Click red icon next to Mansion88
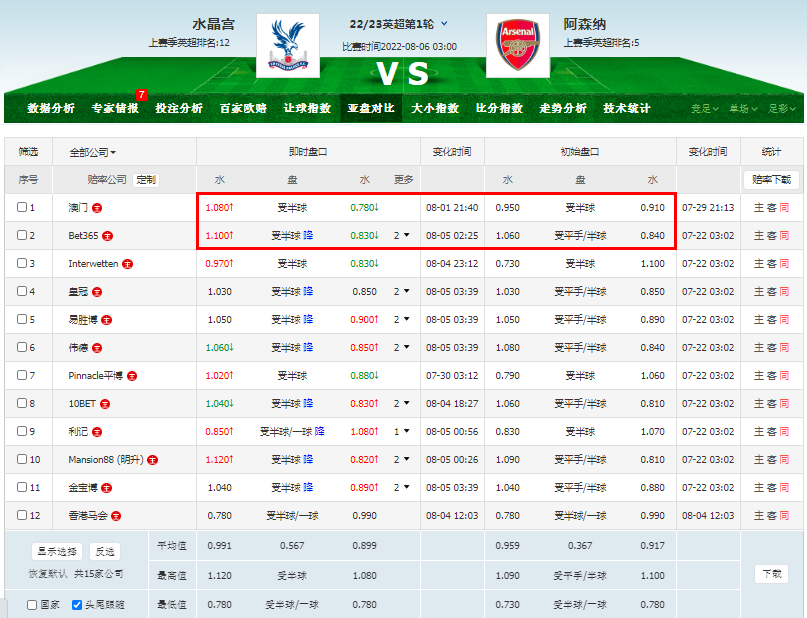 click(152, 460)
